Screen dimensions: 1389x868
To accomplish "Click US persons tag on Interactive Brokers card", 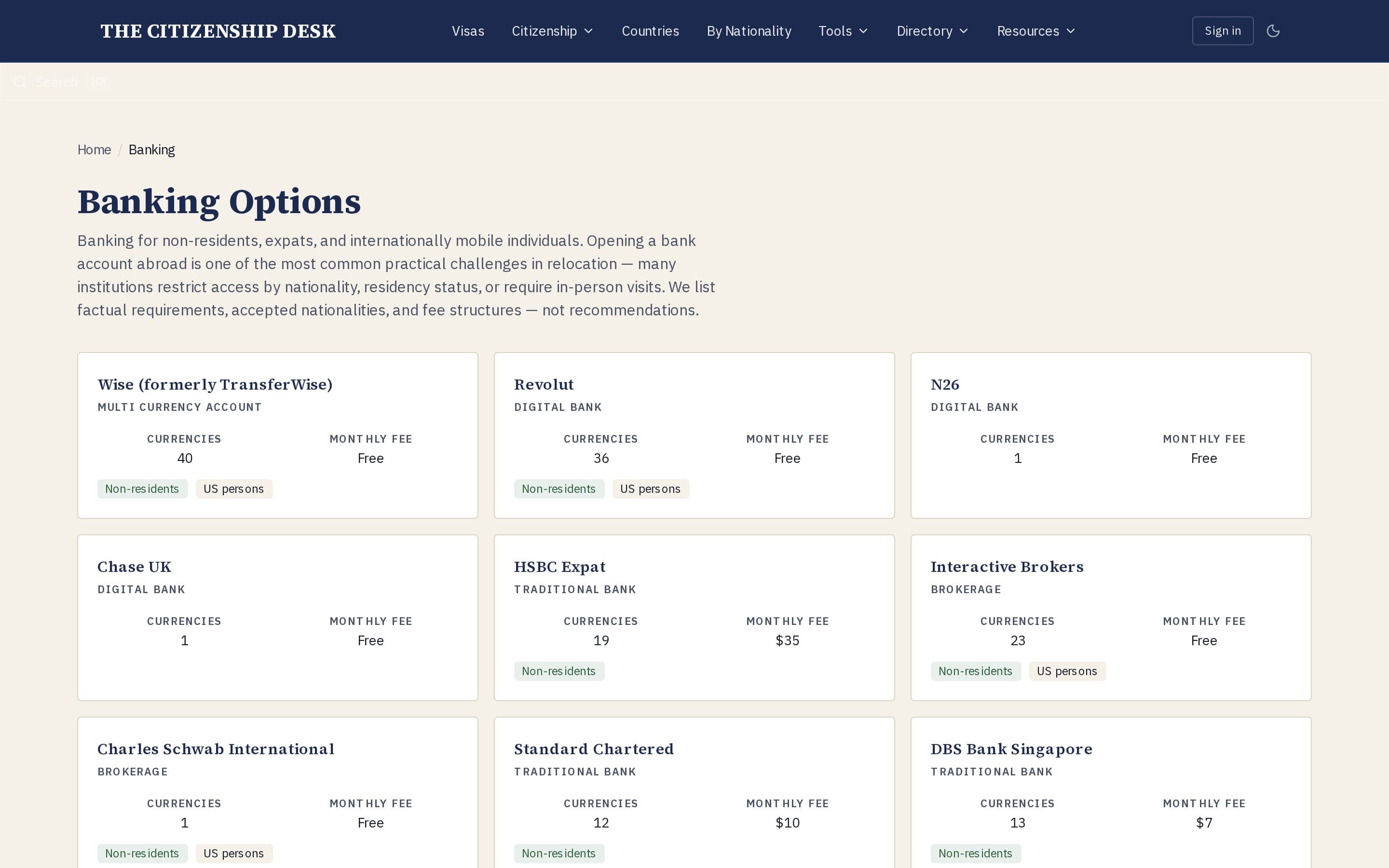I will click(x=1067, y=671).
